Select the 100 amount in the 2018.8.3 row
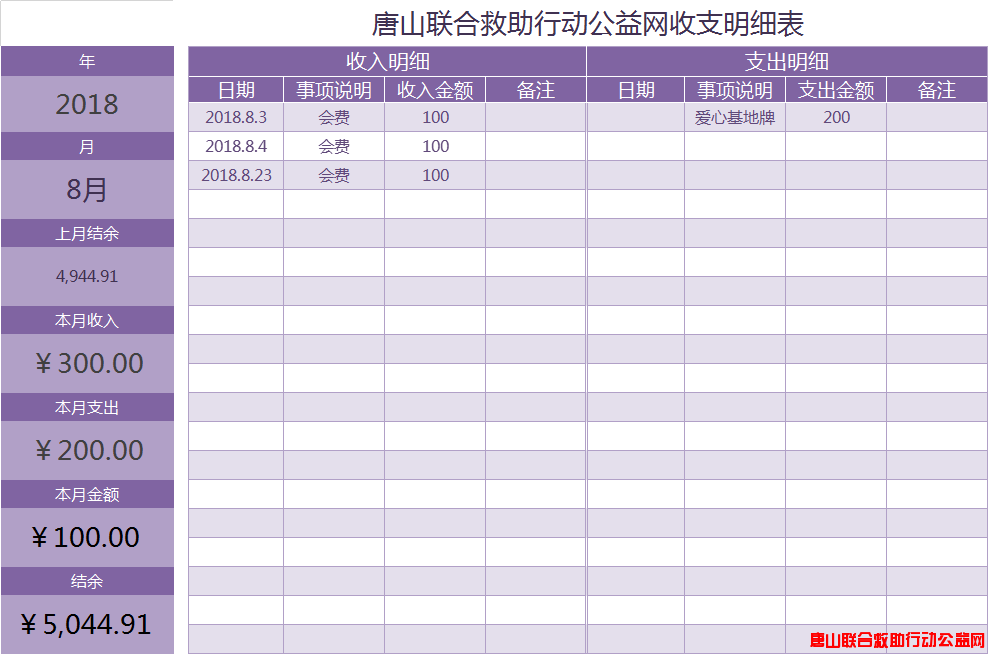988x654 pixels. pyautogui.click(x=435, y=117)
